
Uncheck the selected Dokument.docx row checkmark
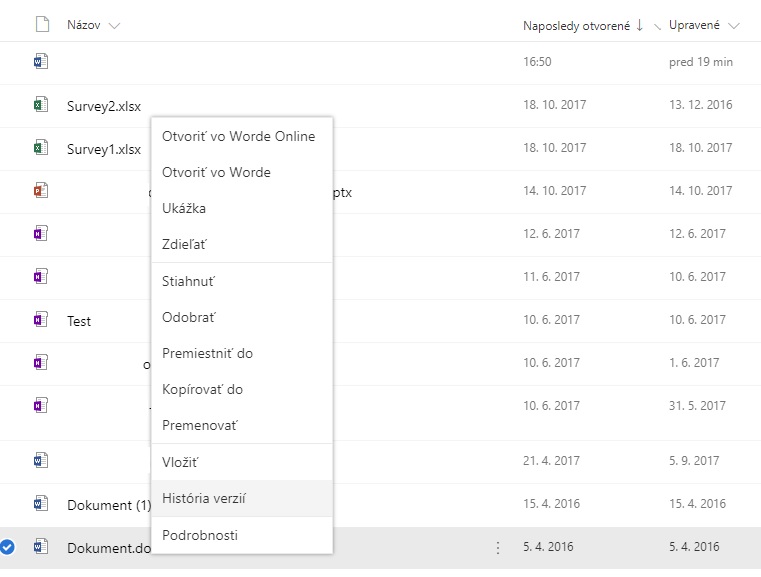click(x=7, y=547)
